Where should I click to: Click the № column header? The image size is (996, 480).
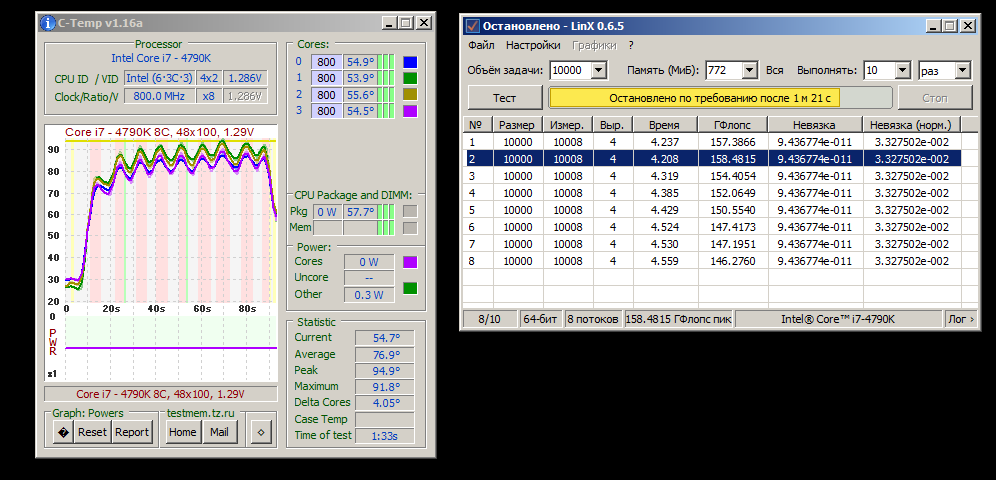pyautogui.click(x=478, y=124)
